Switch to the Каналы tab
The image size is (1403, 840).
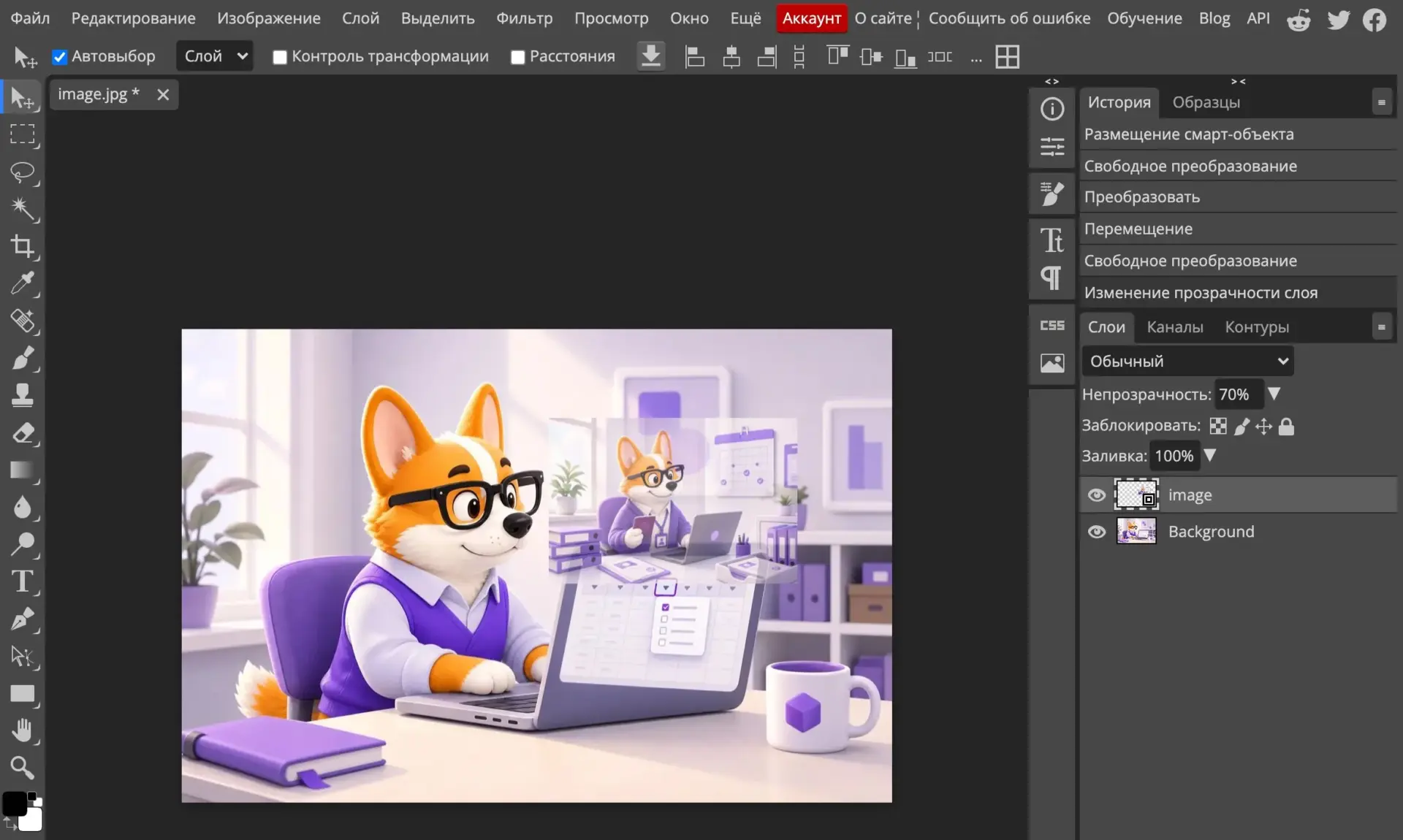tap(1174, 327)
